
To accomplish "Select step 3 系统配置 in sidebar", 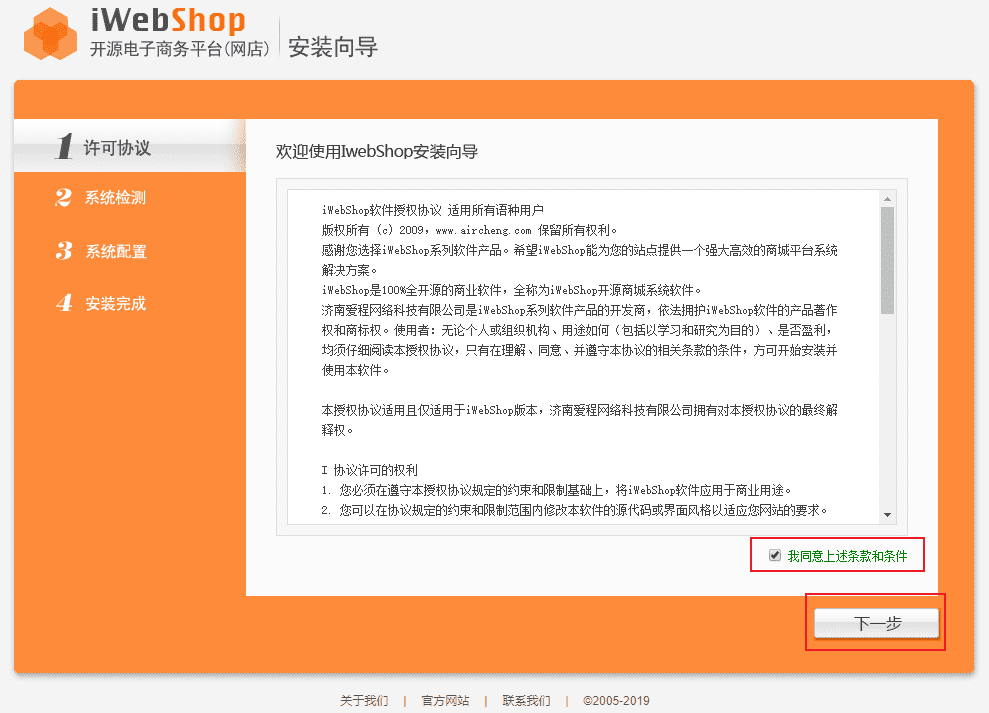I will click(x=101, y=251).
